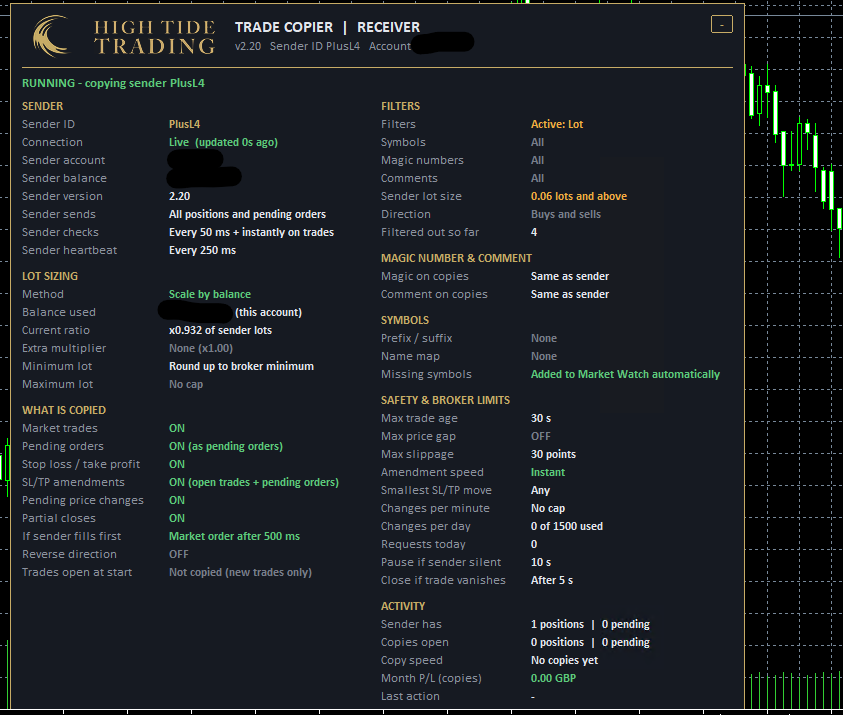Click 'Round up to broker minimum'
The image size is (843, 715).
[x=241, y=366]
